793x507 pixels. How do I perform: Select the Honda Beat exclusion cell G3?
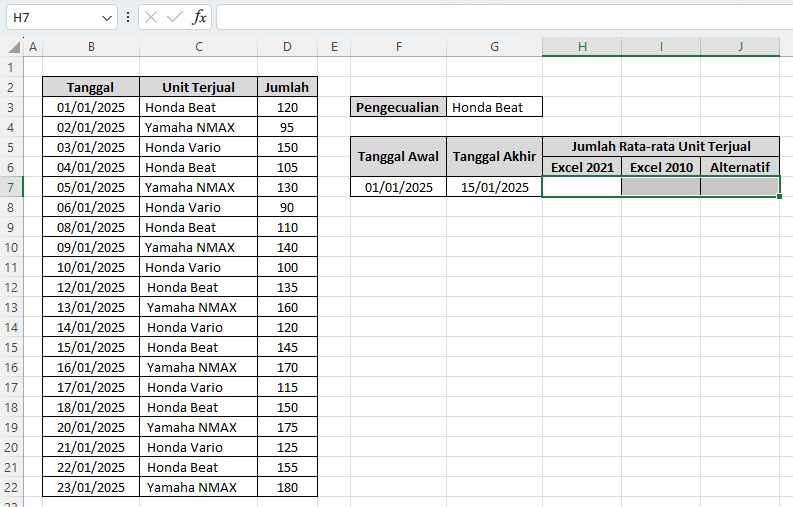click(x=495, y=107)
